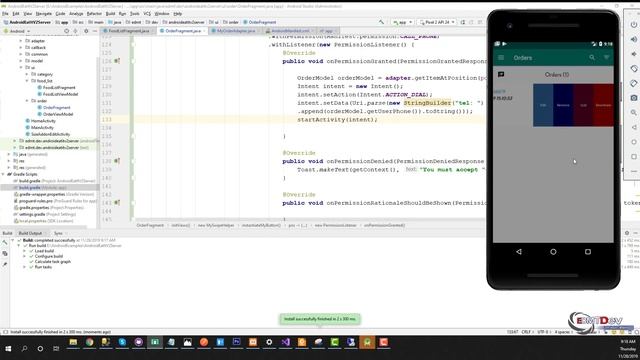Switch to the FoodListFragment.java tab
The height and width of the screenshot is (360, 640).
point(128,31)
